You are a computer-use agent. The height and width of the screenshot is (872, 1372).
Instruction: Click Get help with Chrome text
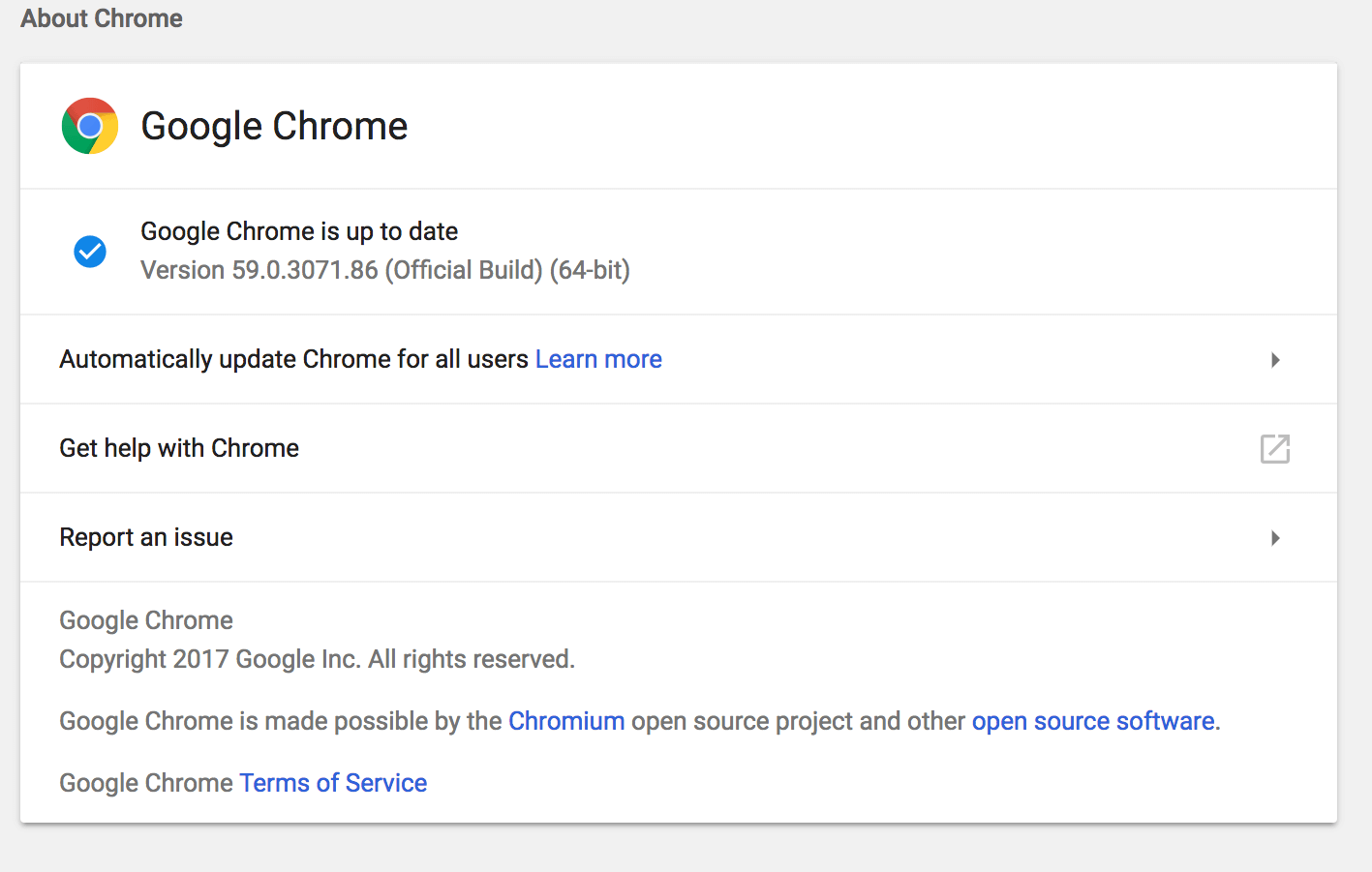(179, 448)
